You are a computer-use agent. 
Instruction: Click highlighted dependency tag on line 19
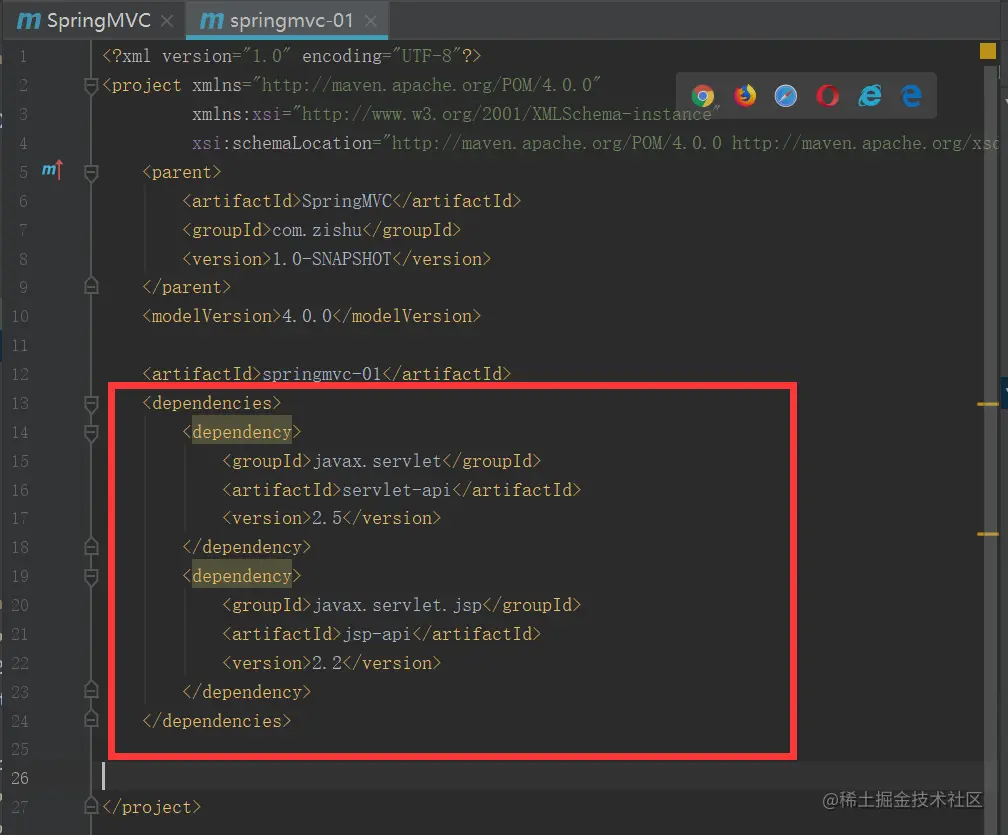(242, 576)
